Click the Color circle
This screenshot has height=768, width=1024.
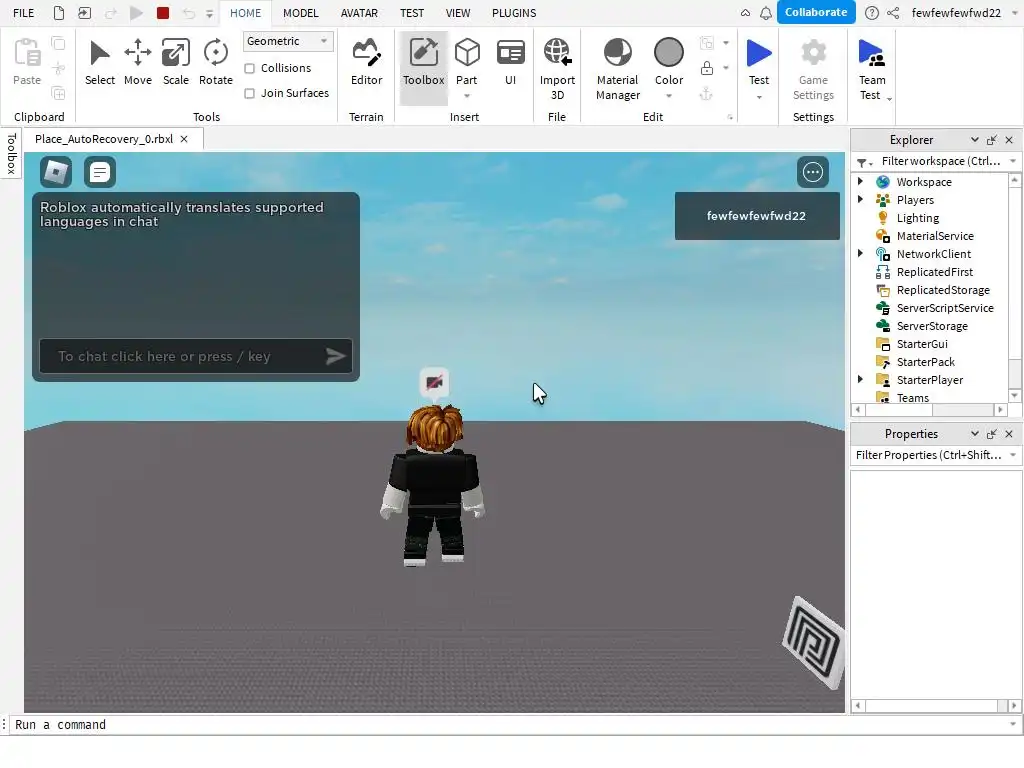click(x=669, y=53)
